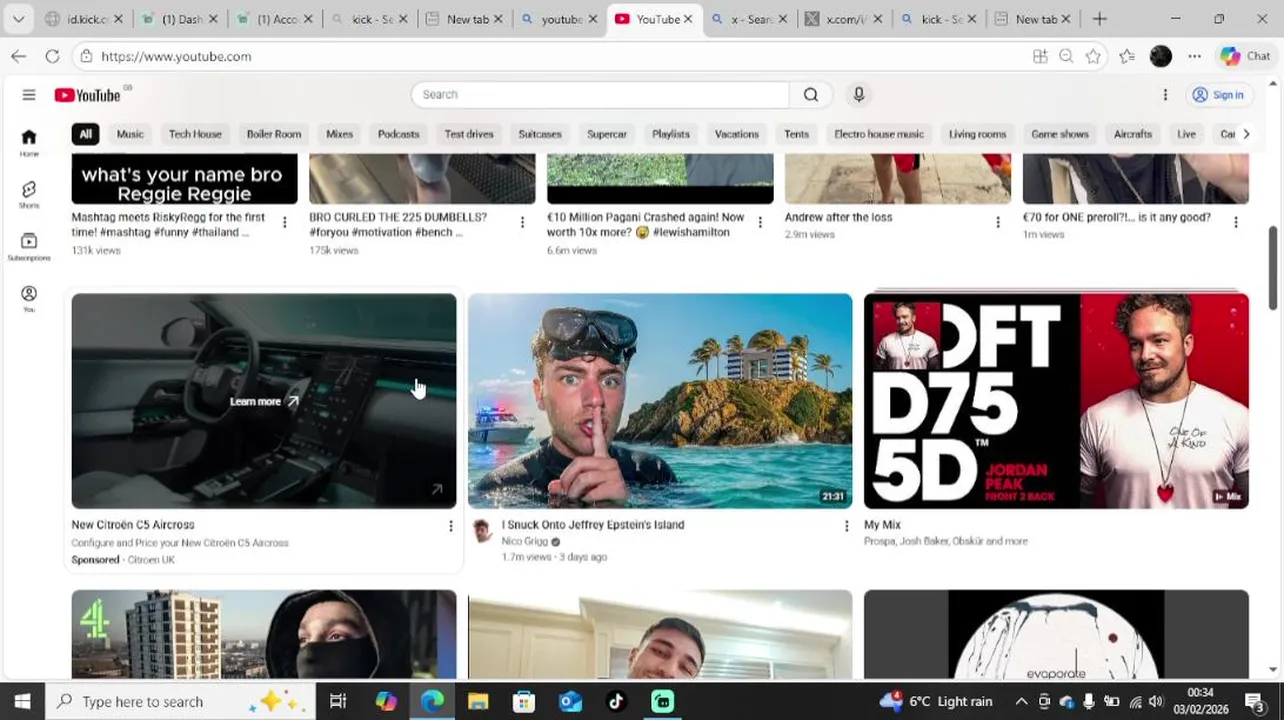Open options for BRO CURLED THE 225 DUMBELLS short
The width and height of the screenshot is (1284, 720).
(x=522, y=222)
